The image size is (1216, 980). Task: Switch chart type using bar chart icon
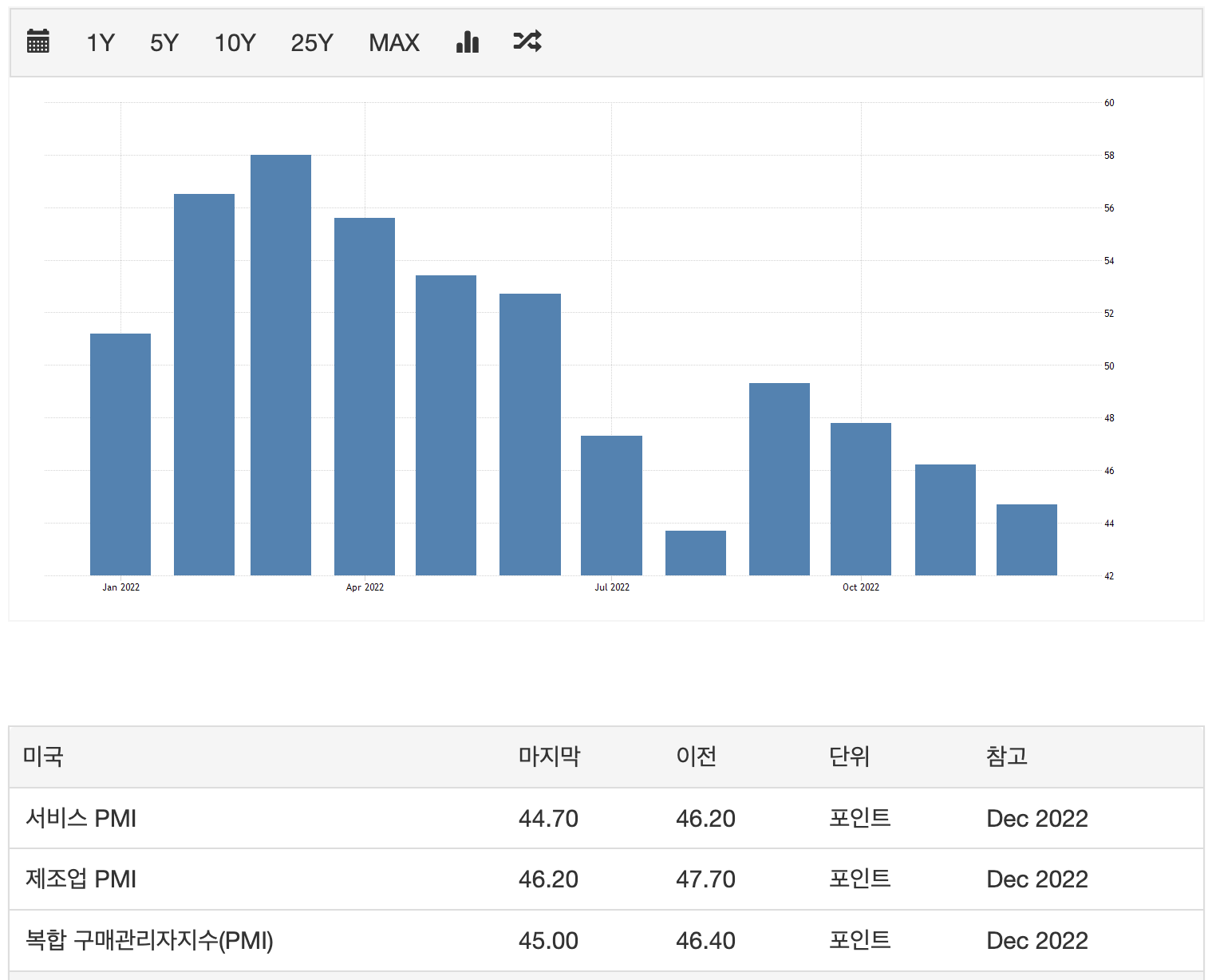[x=468, y=41]
